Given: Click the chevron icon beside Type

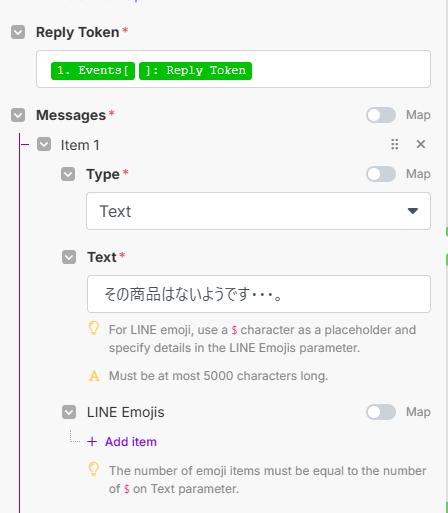Looking at the screenshot, I should (68, 174).
